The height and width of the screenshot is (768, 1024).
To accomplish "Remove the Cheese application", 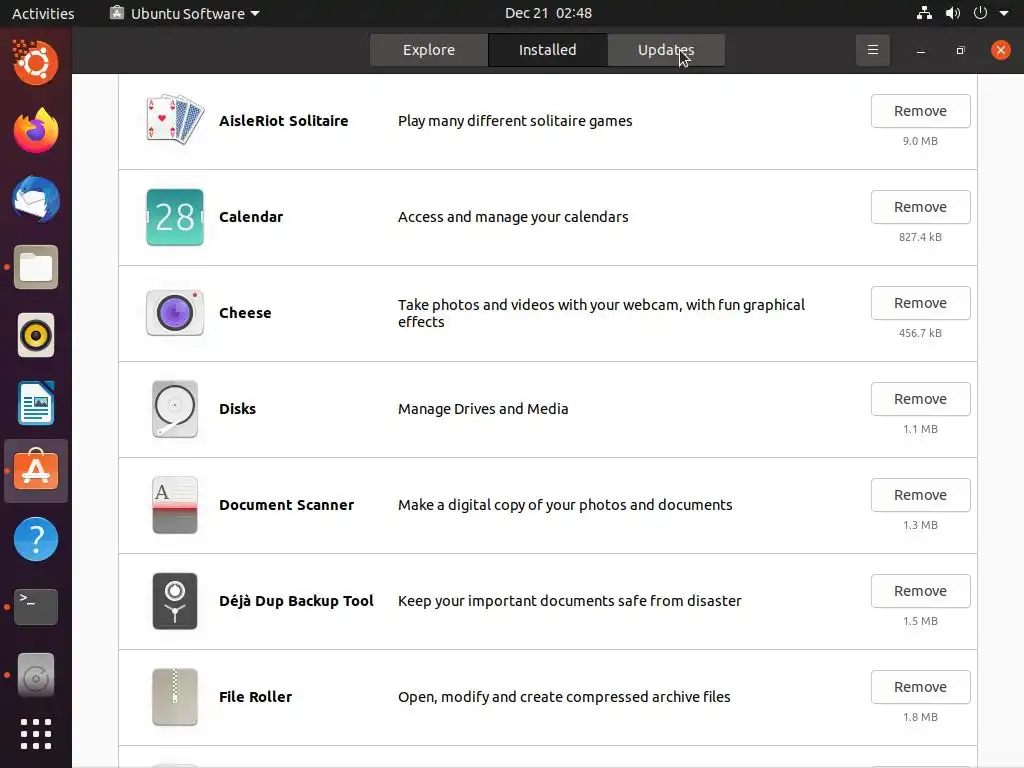I will (920, 303).
